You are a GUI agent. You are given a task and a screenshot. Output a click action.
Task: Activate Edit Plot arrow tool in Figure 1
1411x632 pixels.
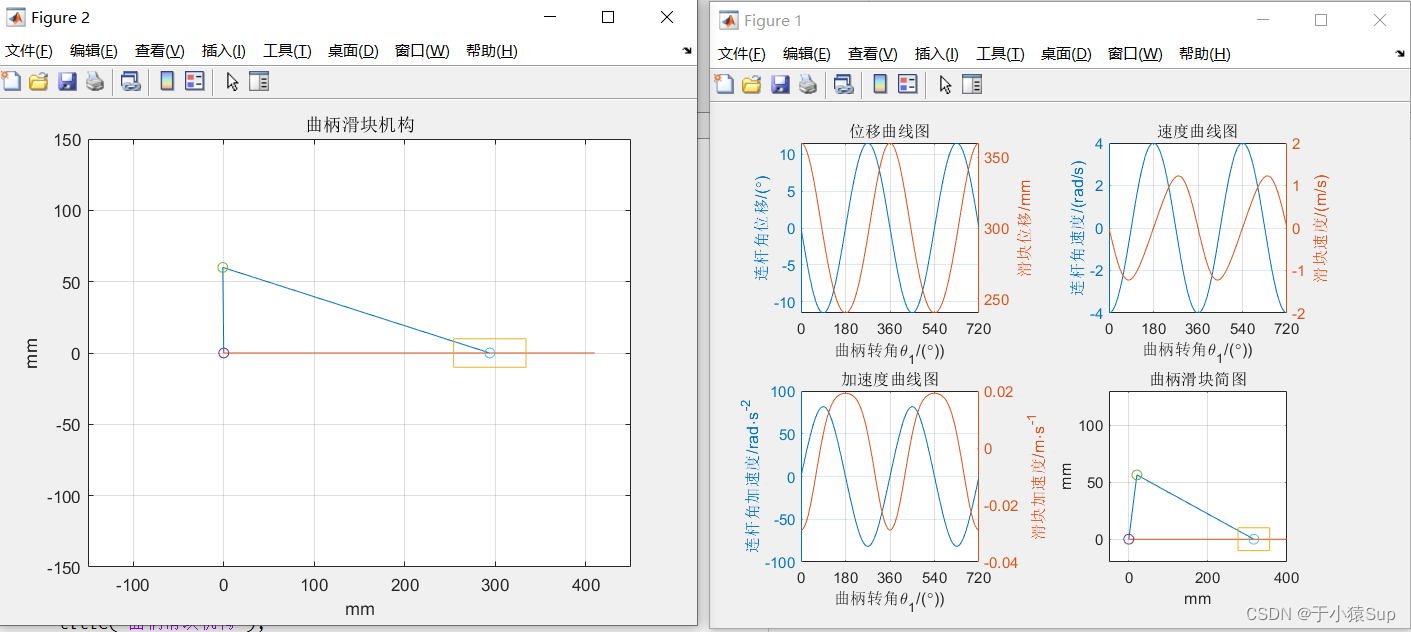coord(945,84)
